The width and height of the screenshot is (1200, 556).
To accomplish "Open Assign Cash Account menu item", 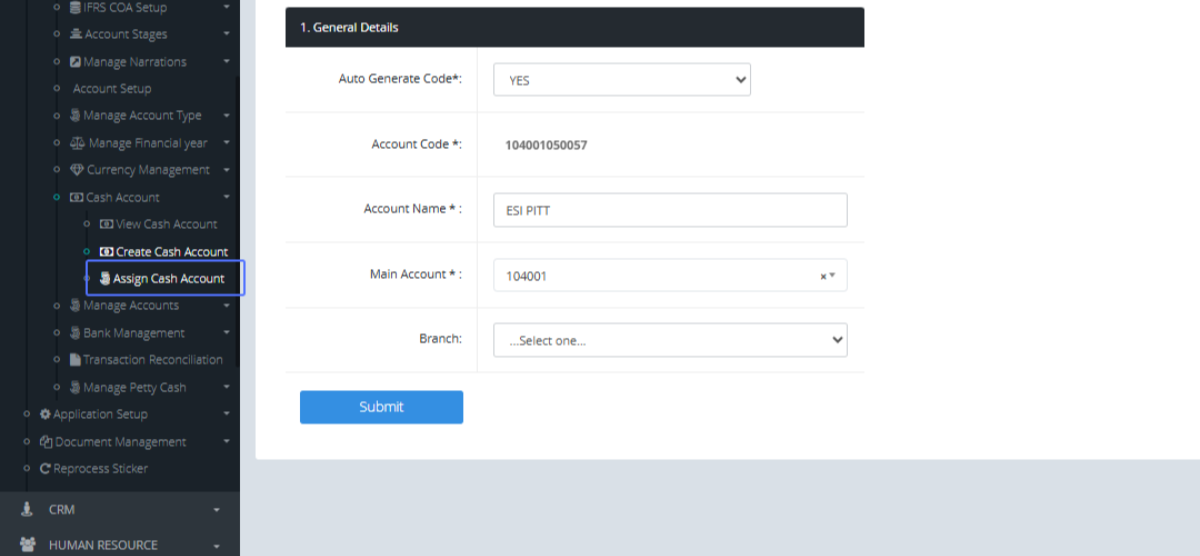I will coord(168,278).
